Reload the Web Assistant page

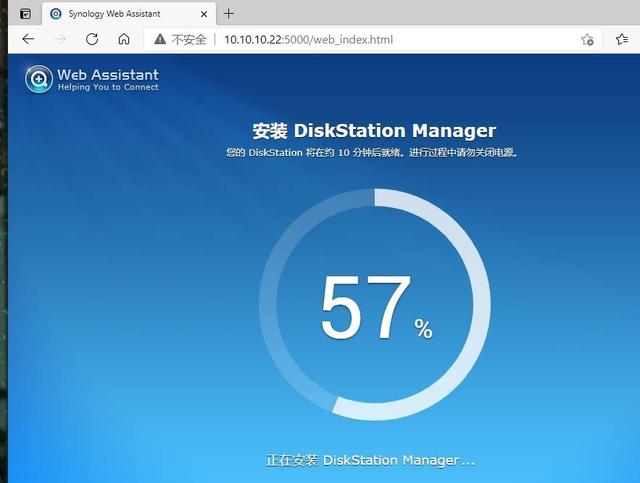click(92, 39)
